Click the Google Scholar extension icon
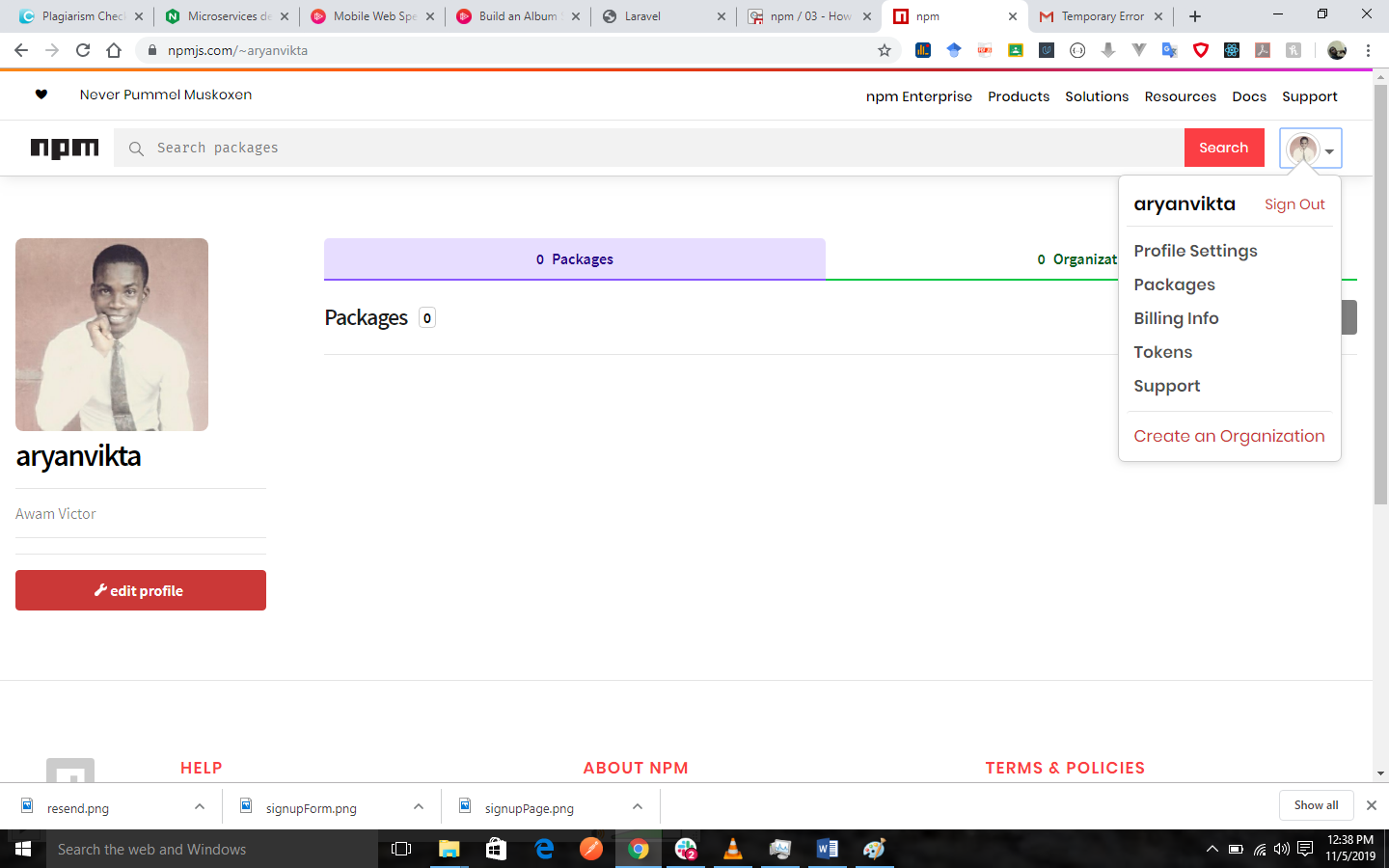This screenshot has width=1389, height=868. click(954, 50)
